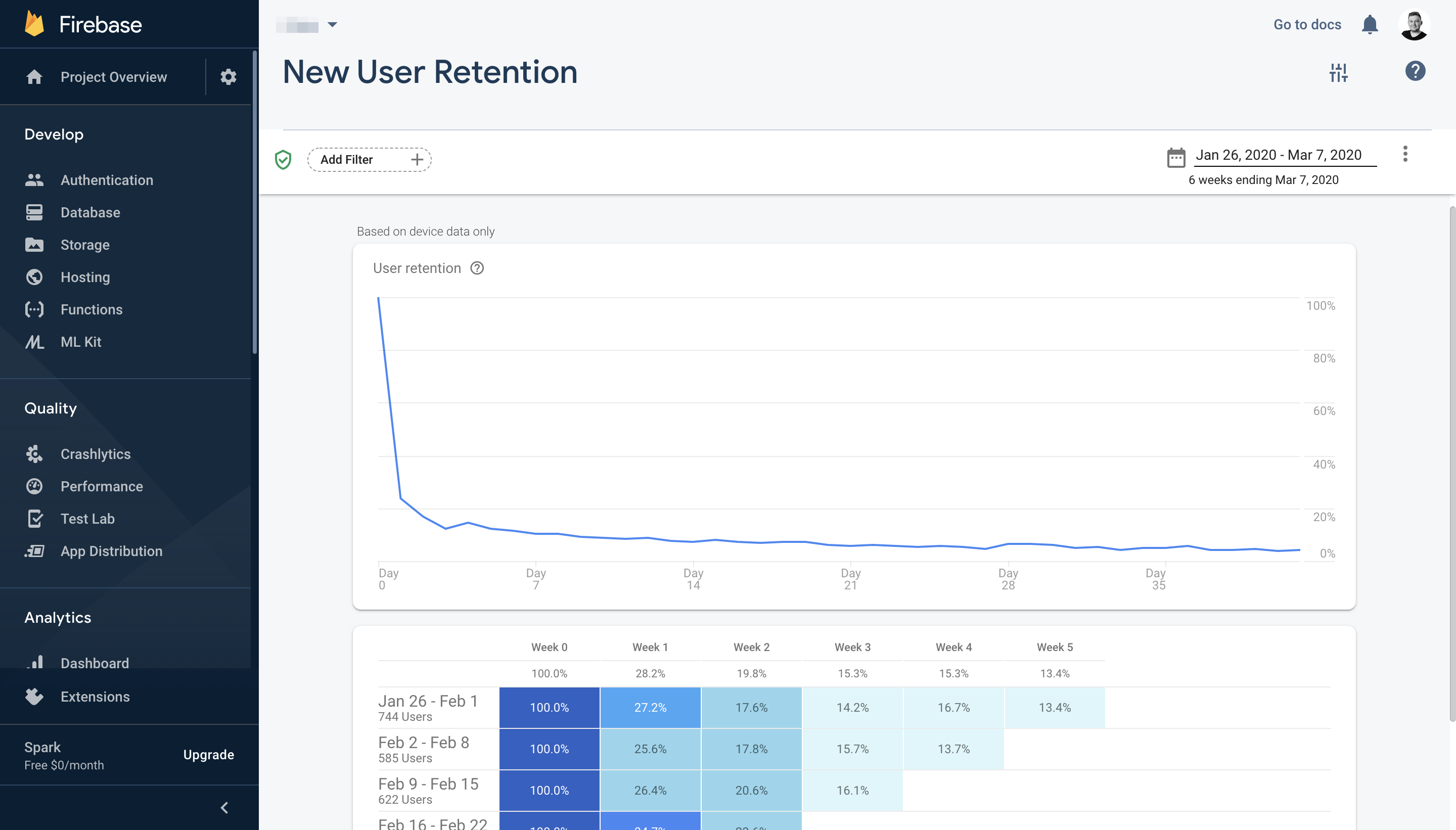Click the Firebase logo
The height and width of the screenshot is (830, 1456).
[35, 24]
